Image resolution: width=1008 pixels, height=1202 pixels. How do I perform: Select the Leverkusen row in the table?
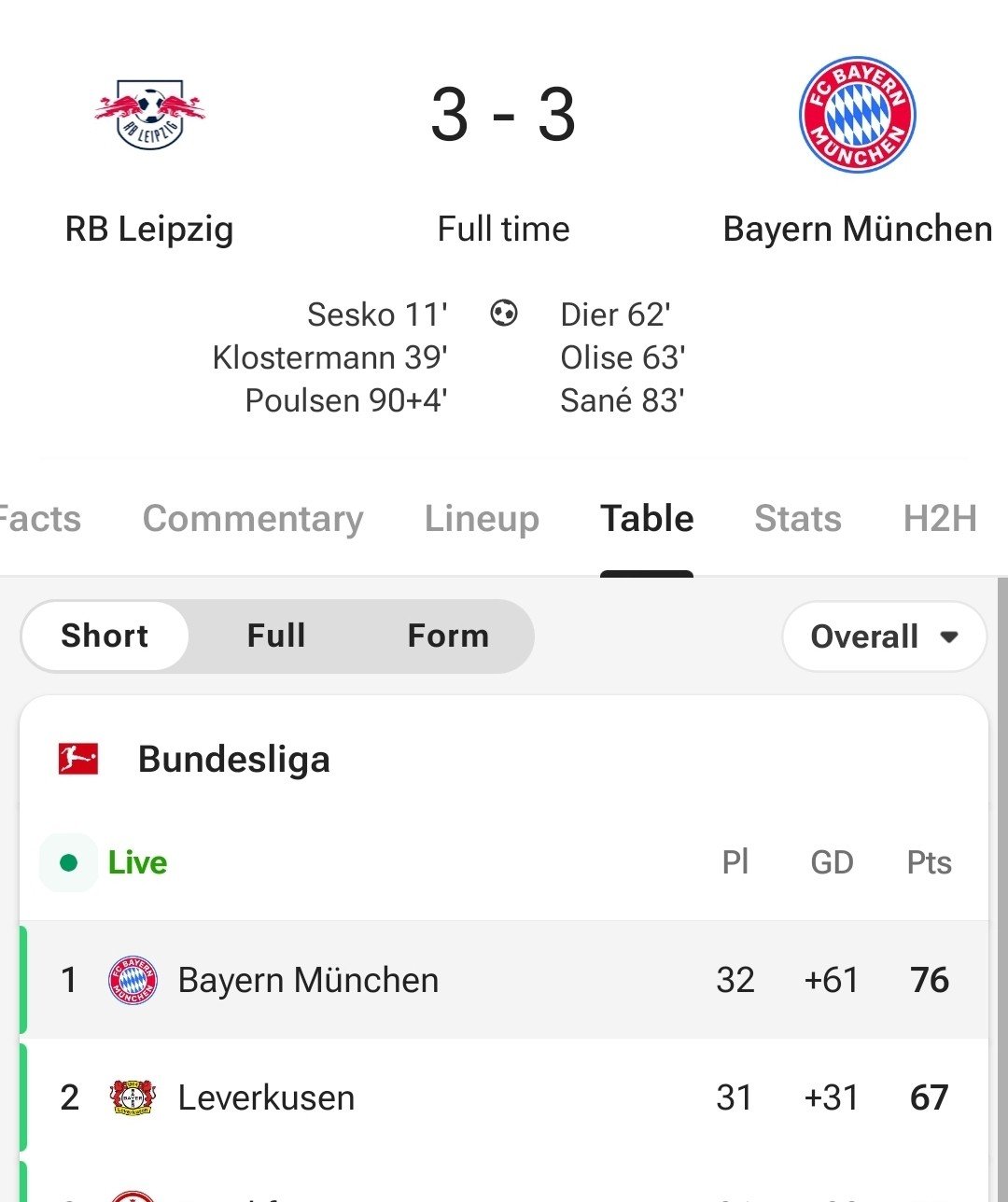click(x=504, y=1097)
